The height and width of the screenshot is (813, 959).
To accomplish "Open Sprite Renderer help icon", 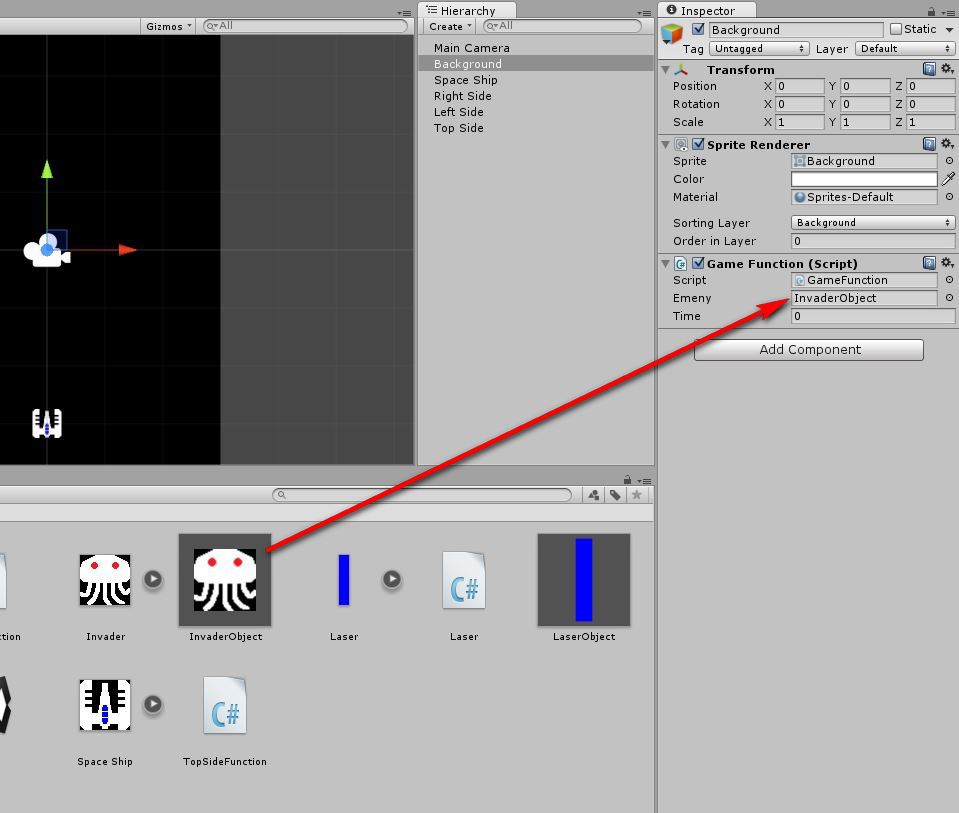I will pos(929,144).
